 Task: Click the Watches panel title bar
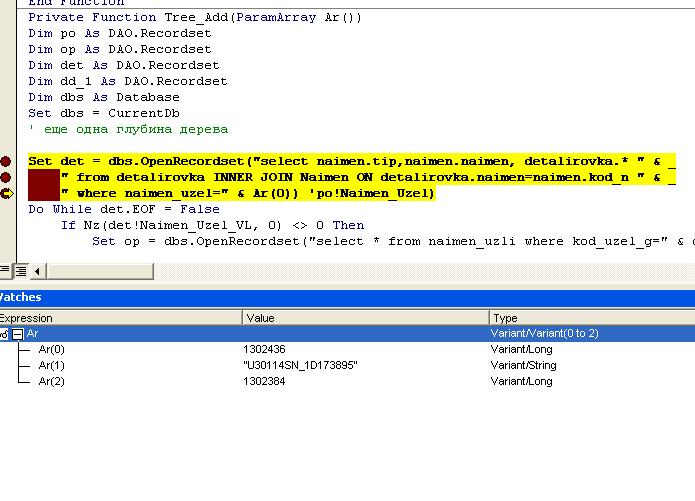tap(348, 297)
